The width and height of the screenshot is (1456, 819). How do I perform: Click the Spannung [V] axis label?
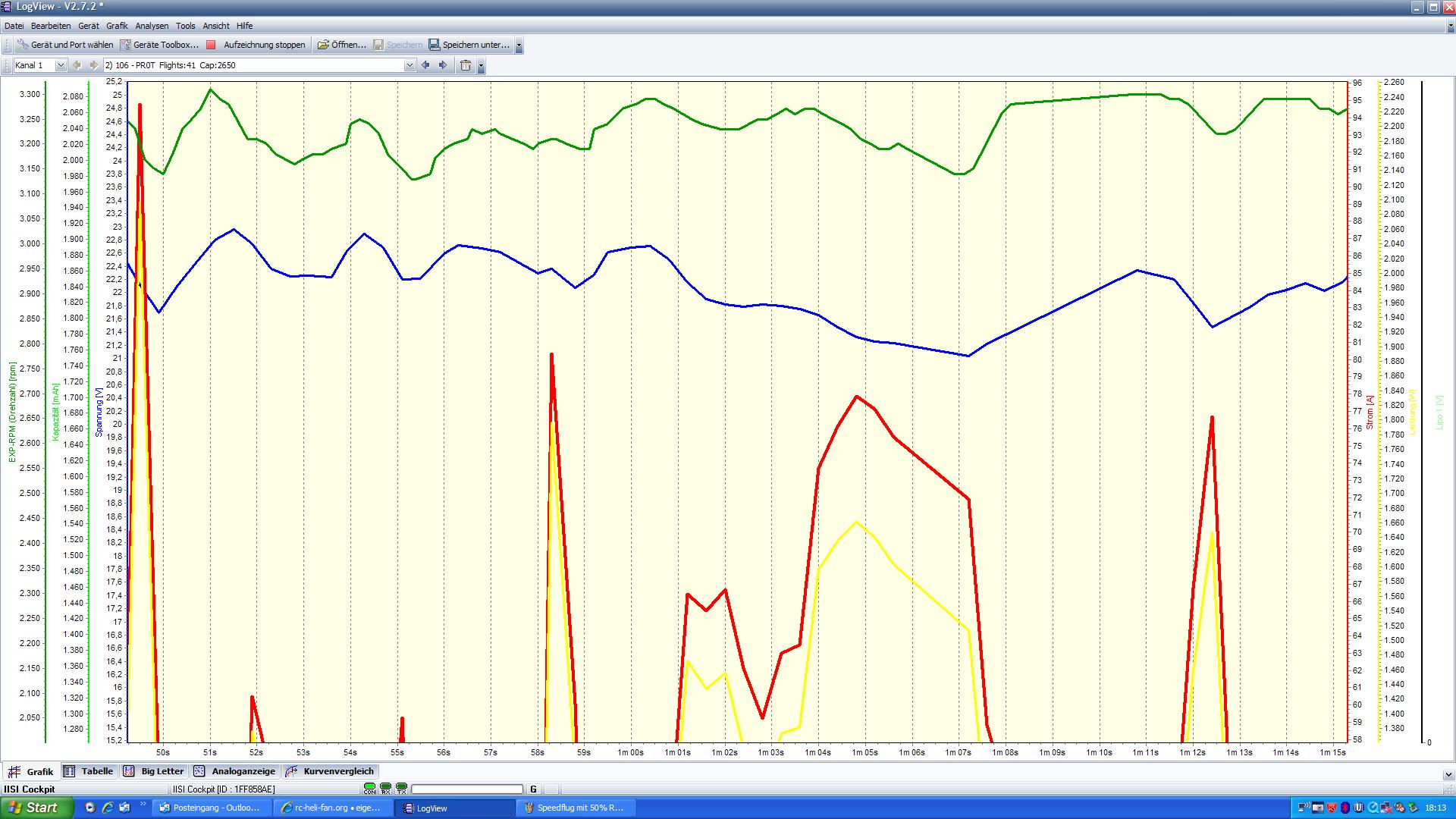[99, 412]
